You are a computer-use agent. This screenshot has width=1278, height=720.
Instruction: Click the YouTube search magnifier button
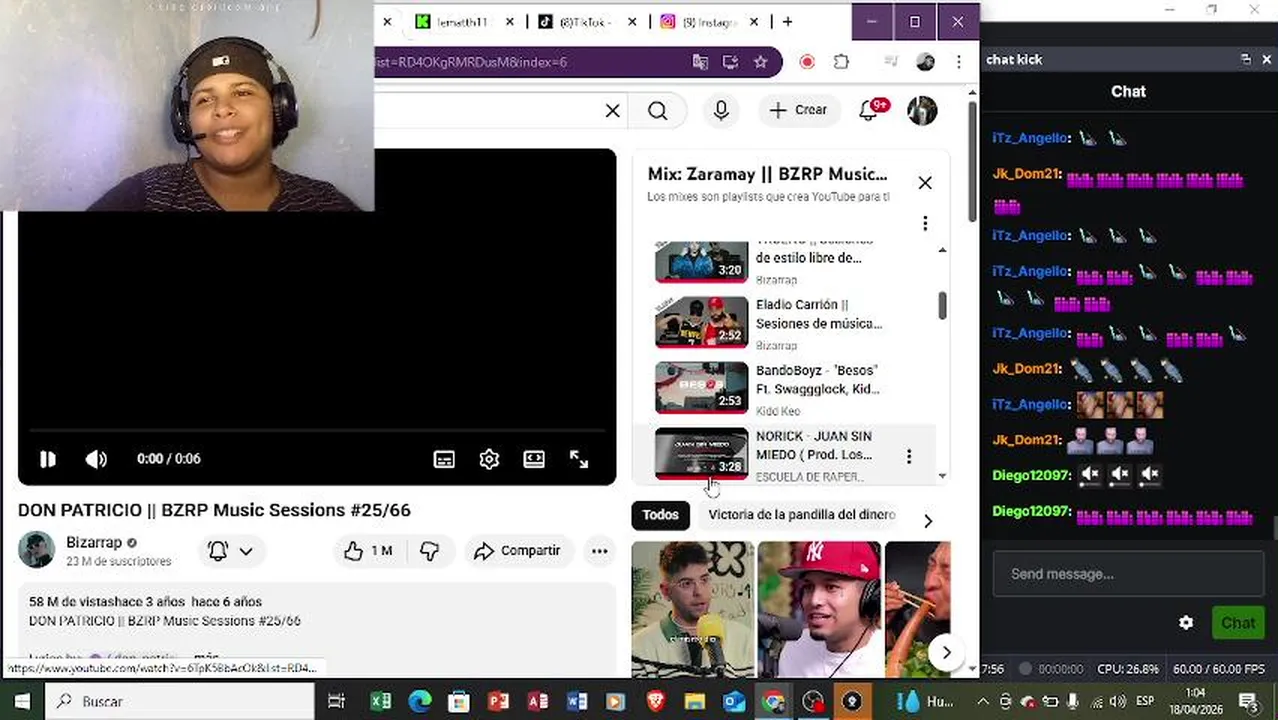click(x=657, y=111)
